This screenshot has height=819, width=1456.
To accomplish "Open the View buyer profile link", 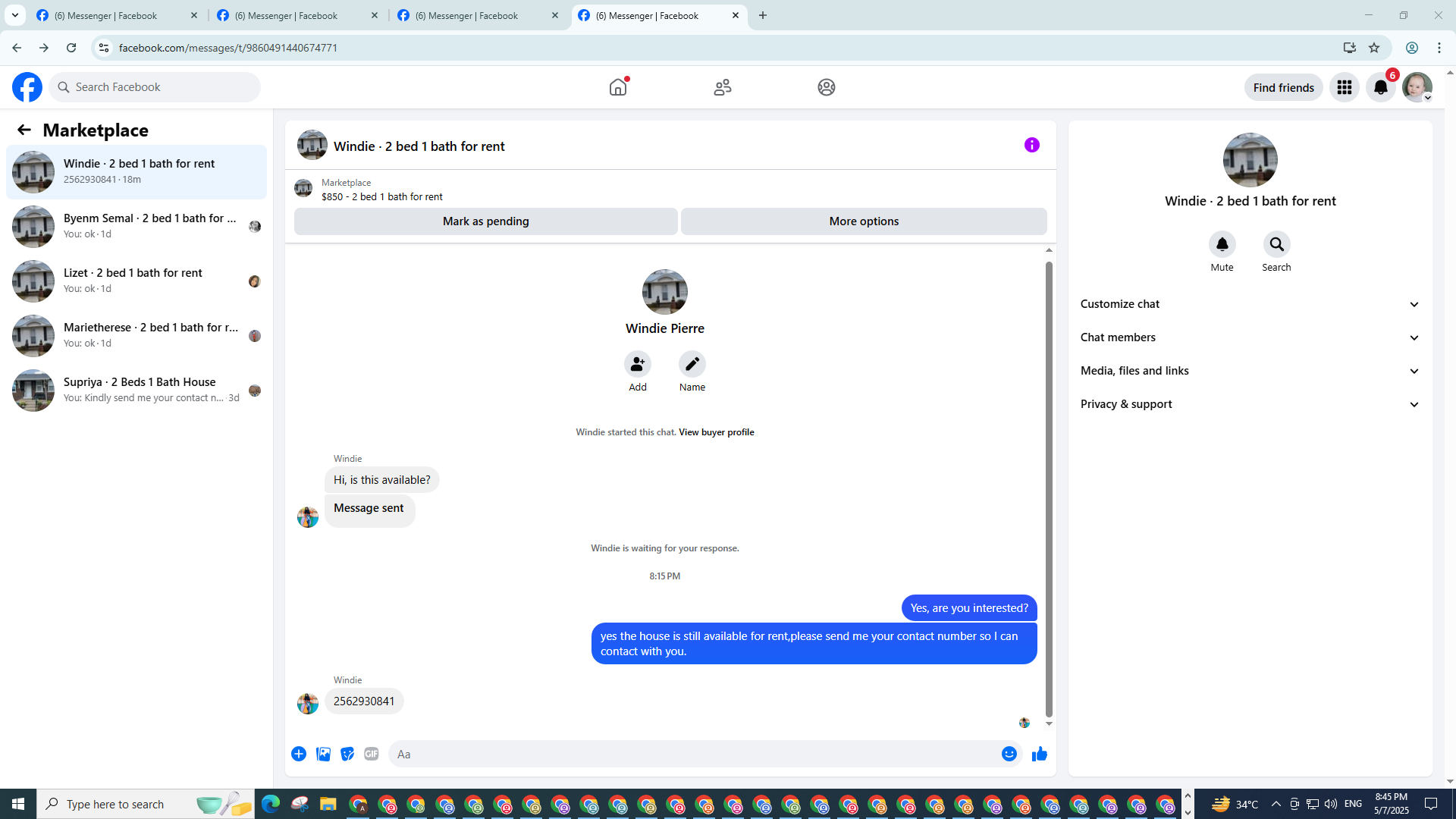I will [716, 432].
